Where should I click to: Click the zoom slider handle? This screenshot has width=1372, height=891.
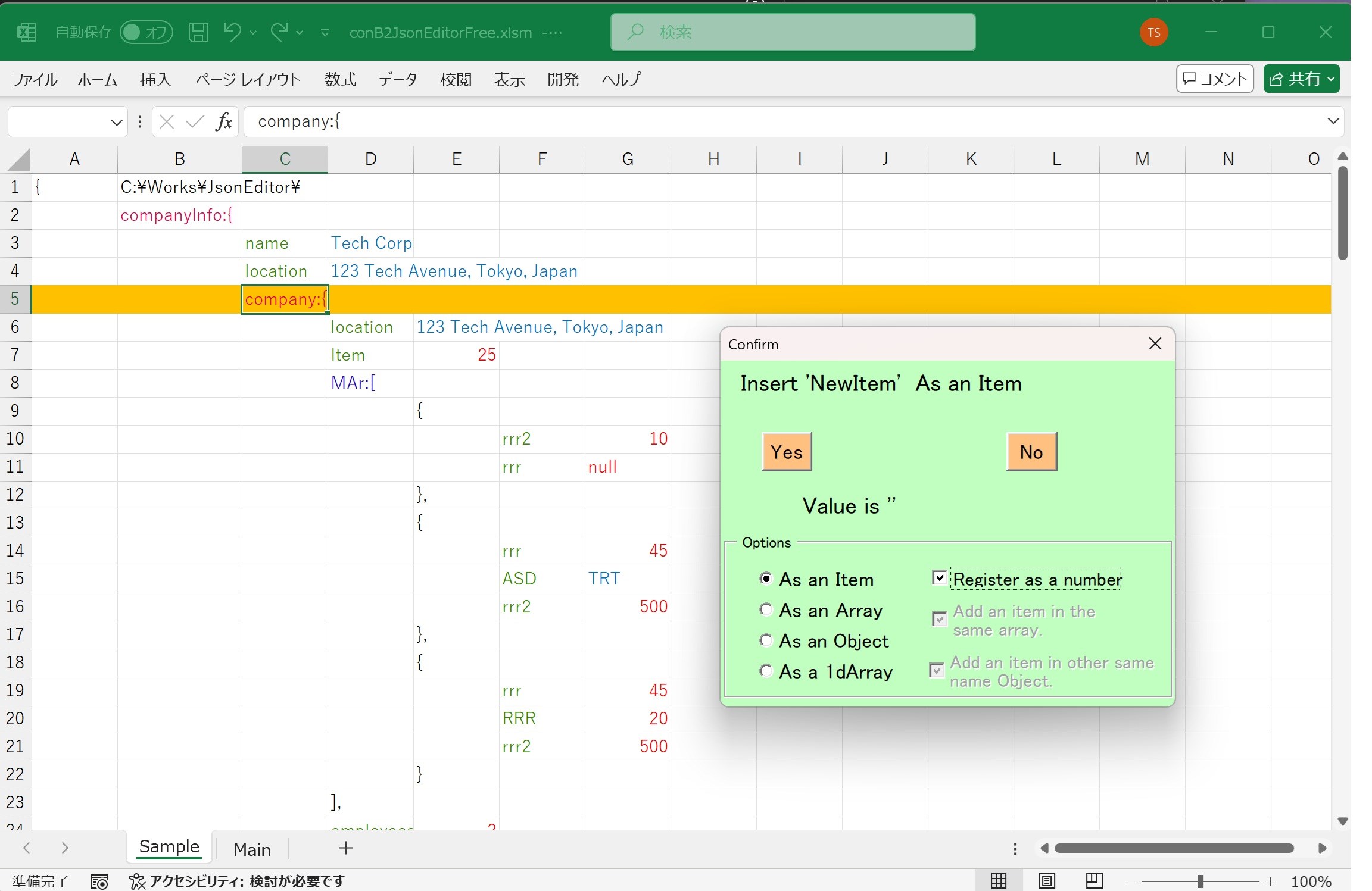tap(1200, 881)
